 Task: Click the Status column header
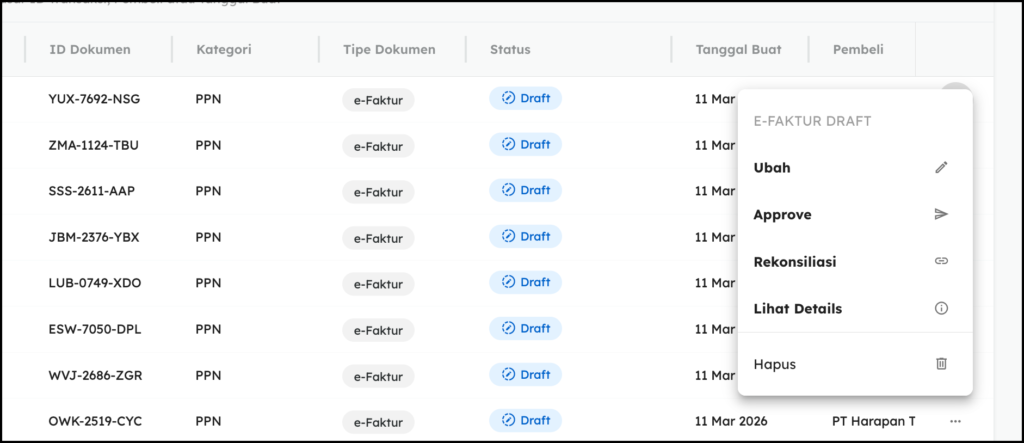pos(510,50)
